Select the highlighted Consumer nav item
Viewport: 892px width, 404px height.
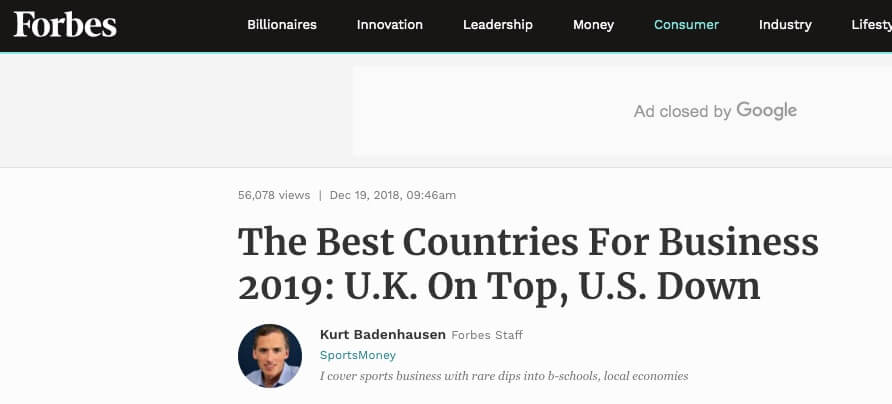tap(686, 25)
